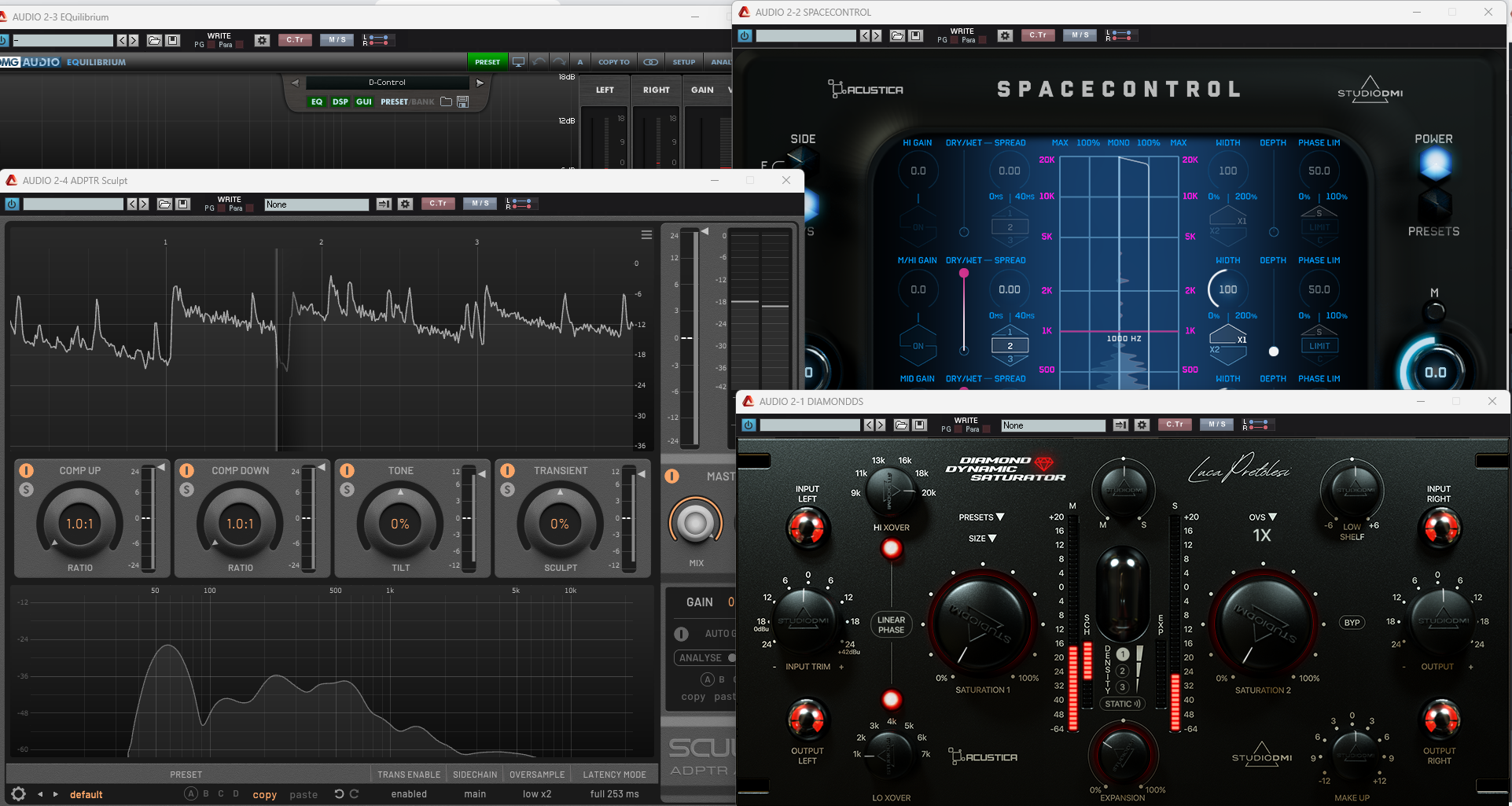Toggle SPACECONTROL POWER button
The image size is (1512, 806).
(x=1434, y=164)
